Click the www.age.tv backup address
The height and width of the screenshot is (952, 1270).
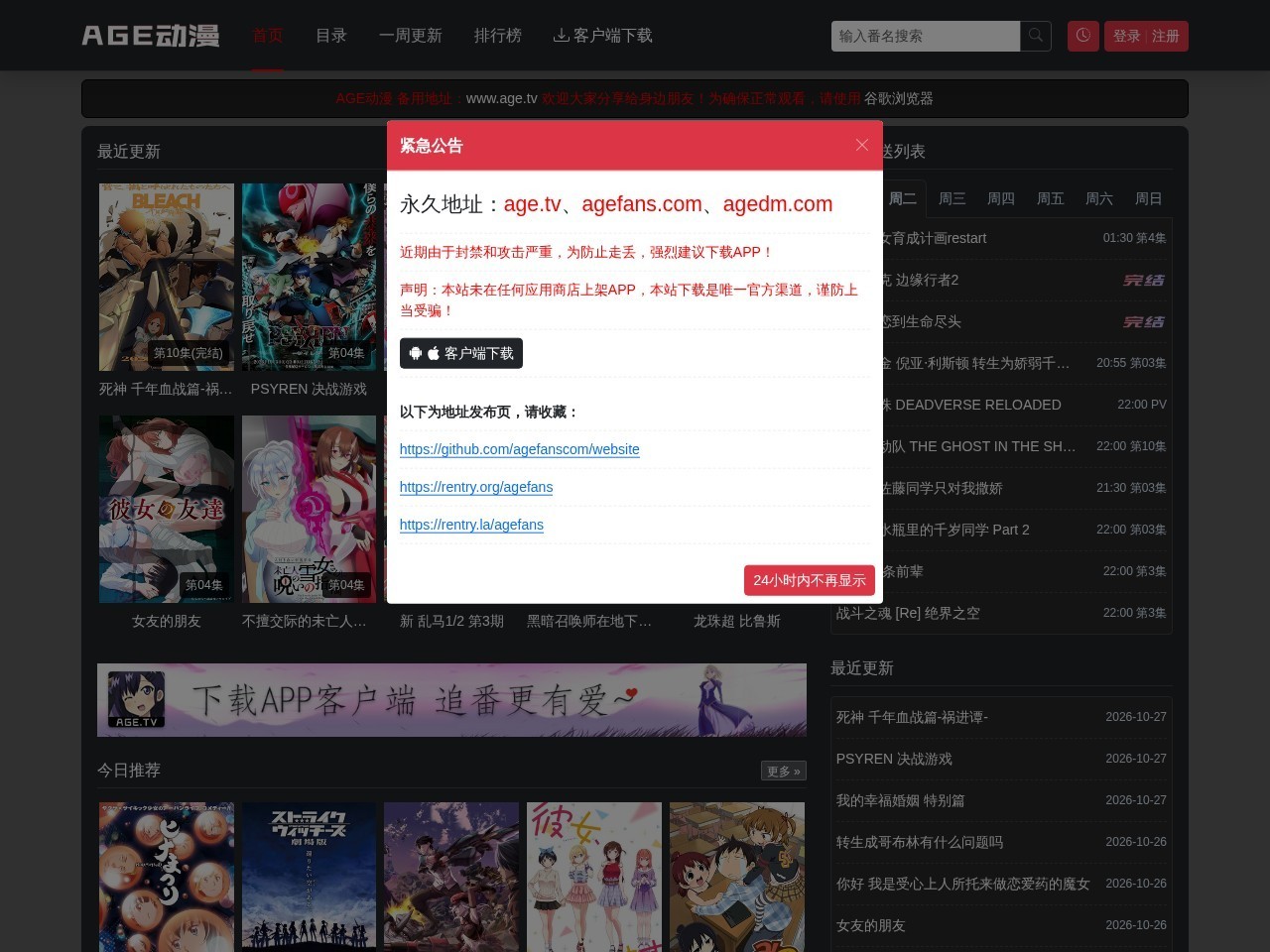501,98
